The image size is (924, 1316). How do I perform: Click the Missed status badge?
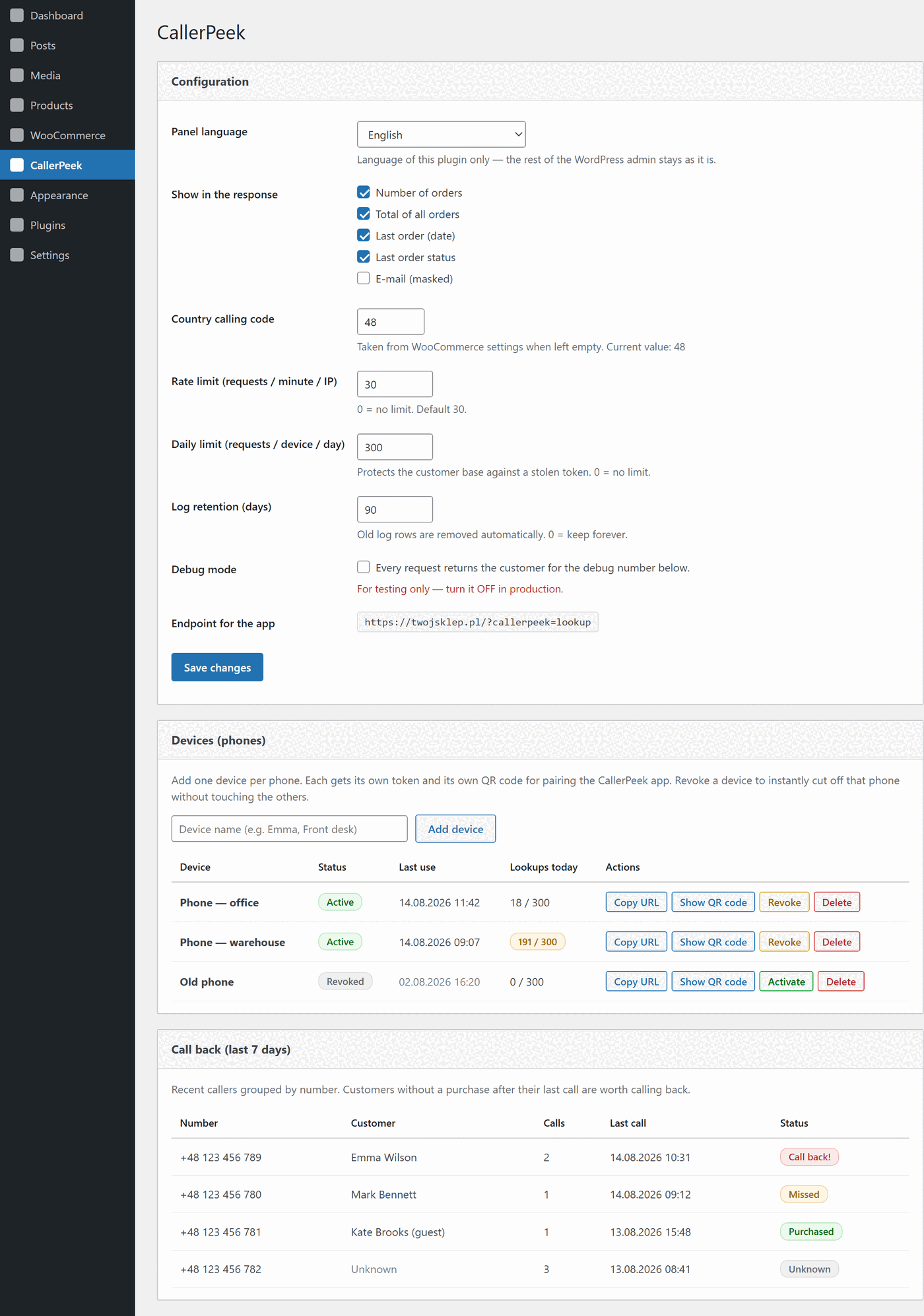803,1194
